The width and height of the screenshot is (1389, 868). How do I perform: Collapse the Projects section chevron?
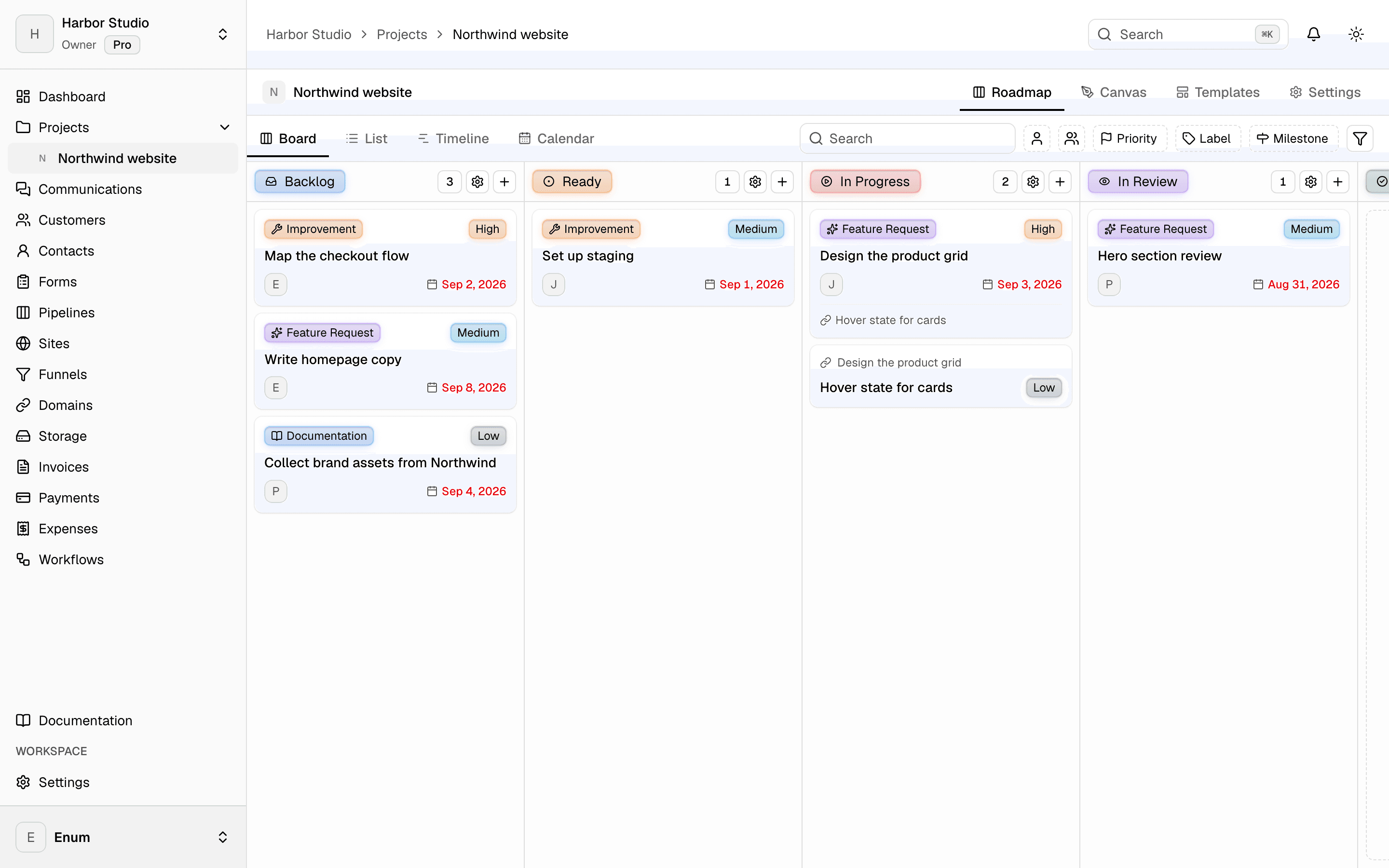[x=225, y=127]
